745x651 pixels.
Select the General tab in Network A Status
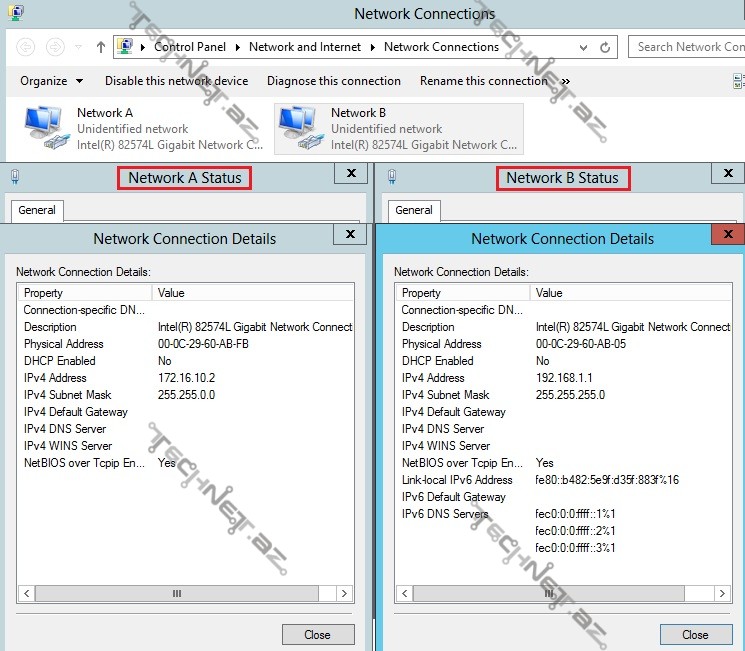[x=37, y=210]
